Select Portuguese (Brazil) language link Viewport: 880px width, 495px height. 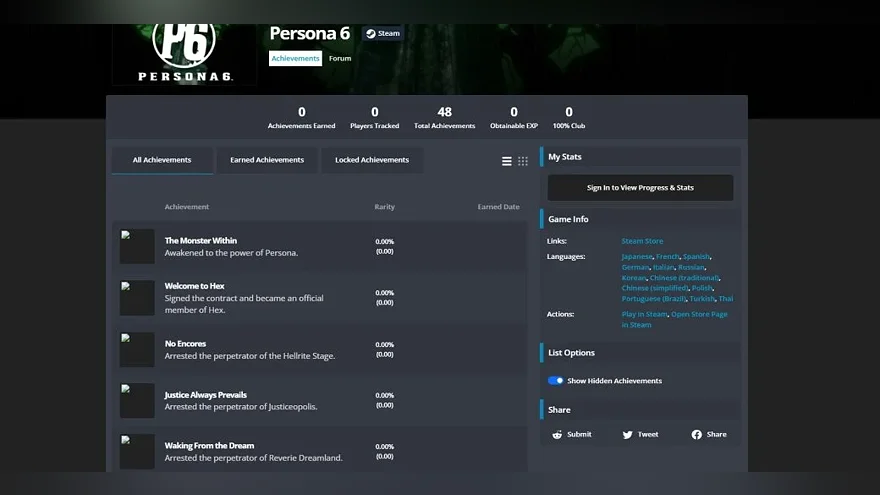[654, 299]
